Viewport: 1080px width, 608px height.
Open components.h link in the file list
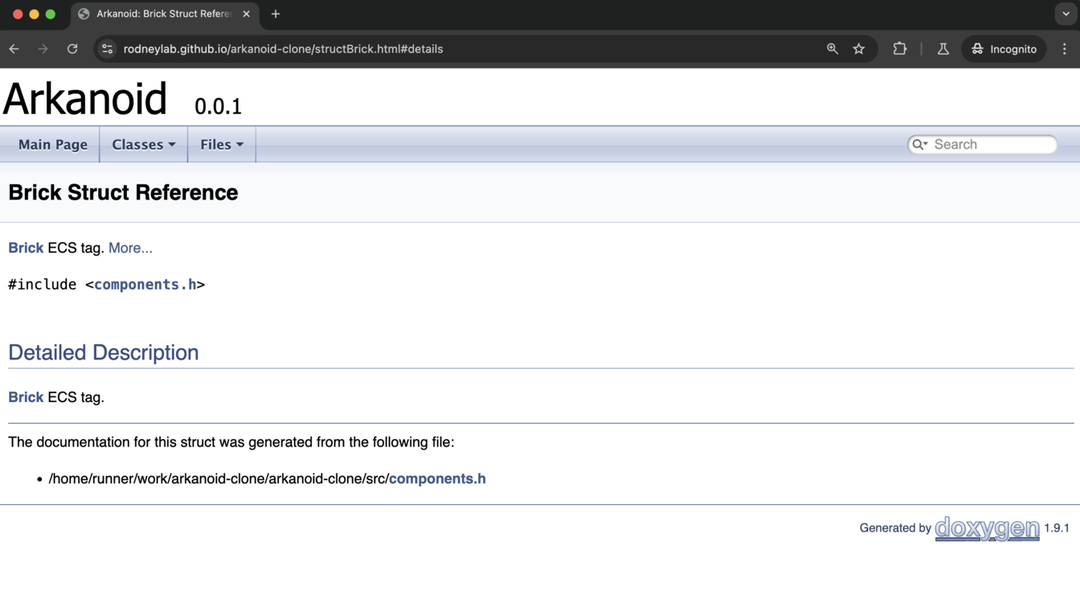click(x=437, y=479)
